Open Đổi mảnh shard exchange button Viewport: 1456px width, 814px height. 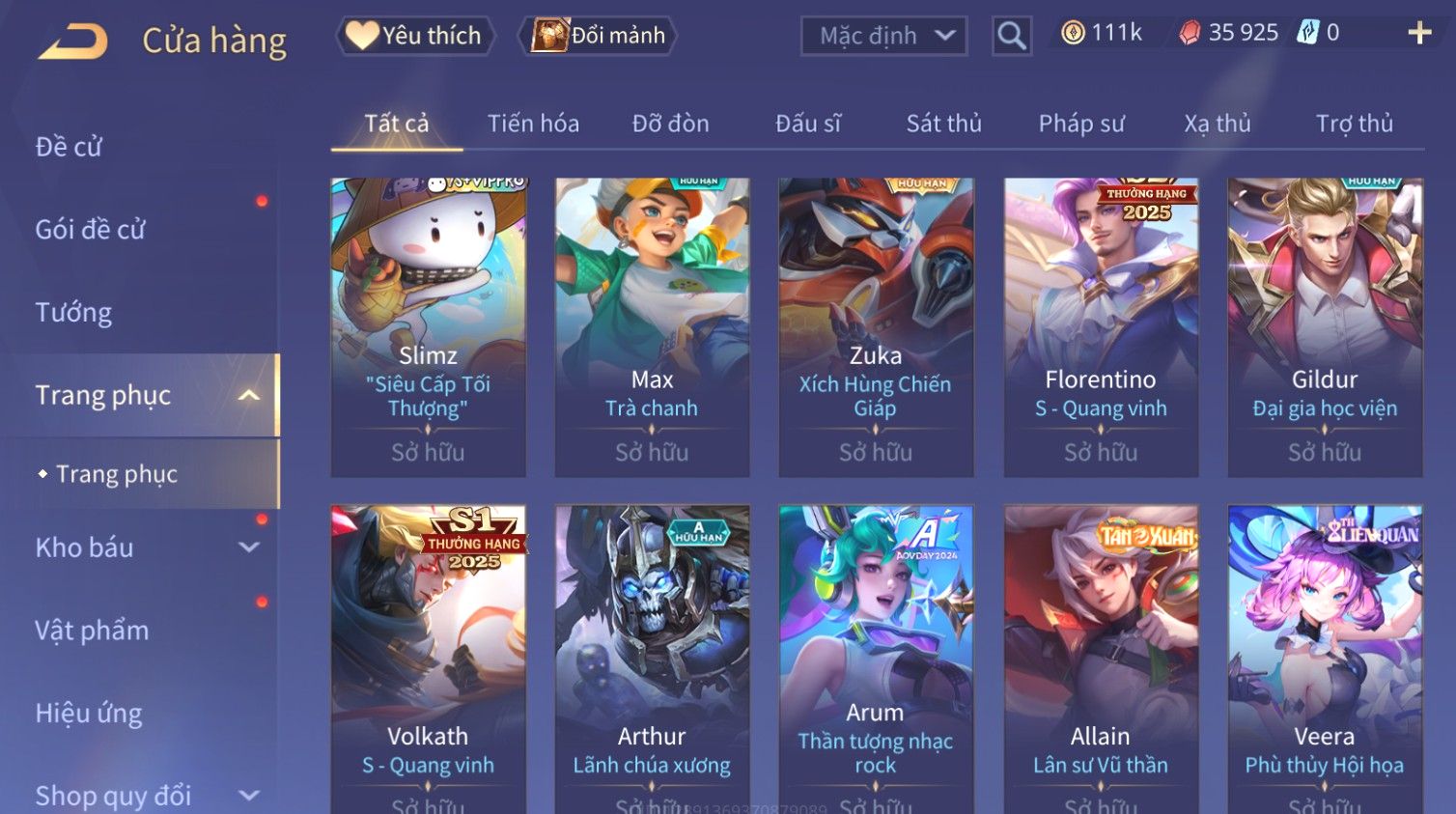tap(598, 36)
